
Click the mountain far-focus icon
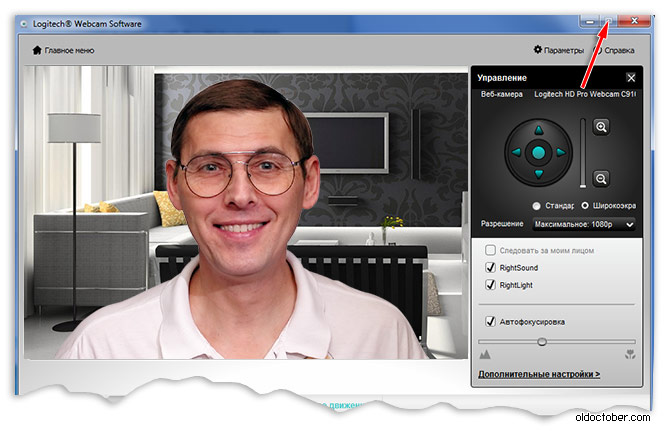pos(485,354)
